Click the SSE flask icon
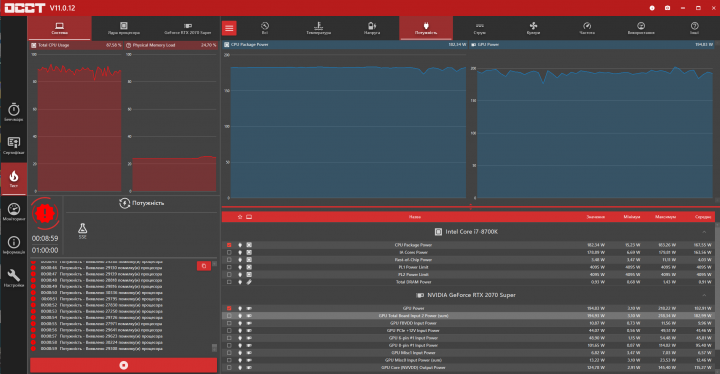Screen dimensions: 720x374 click(82, 231)
